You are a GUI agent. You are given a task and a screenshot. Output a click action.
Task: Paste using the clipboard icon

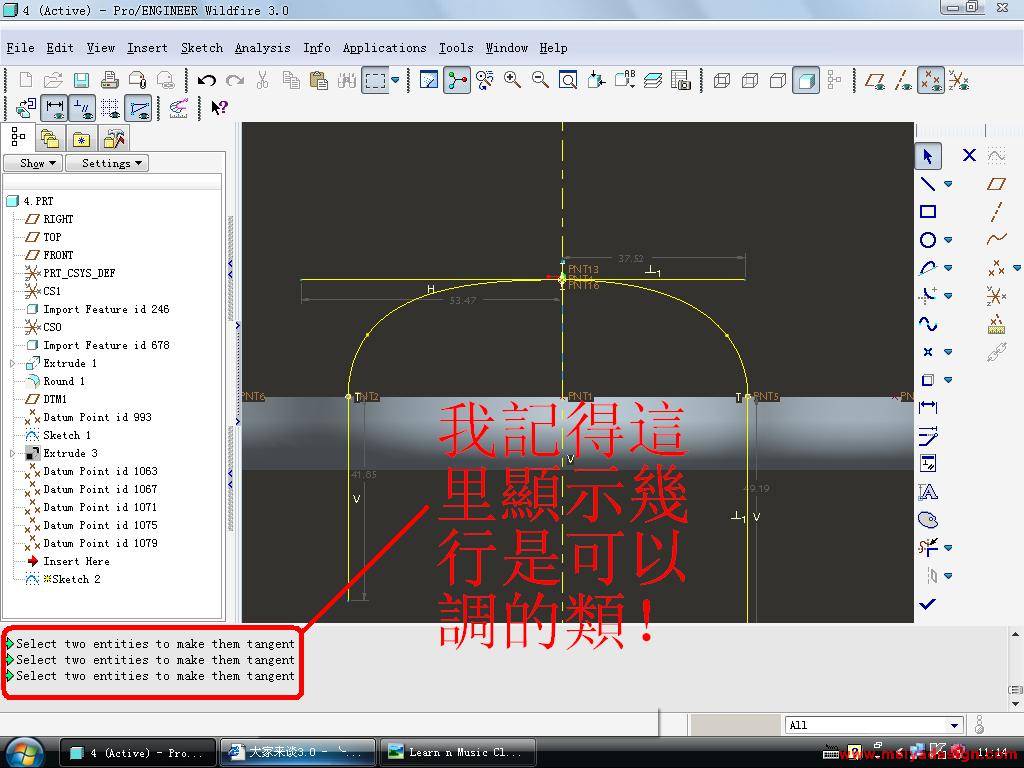point(319,80)
